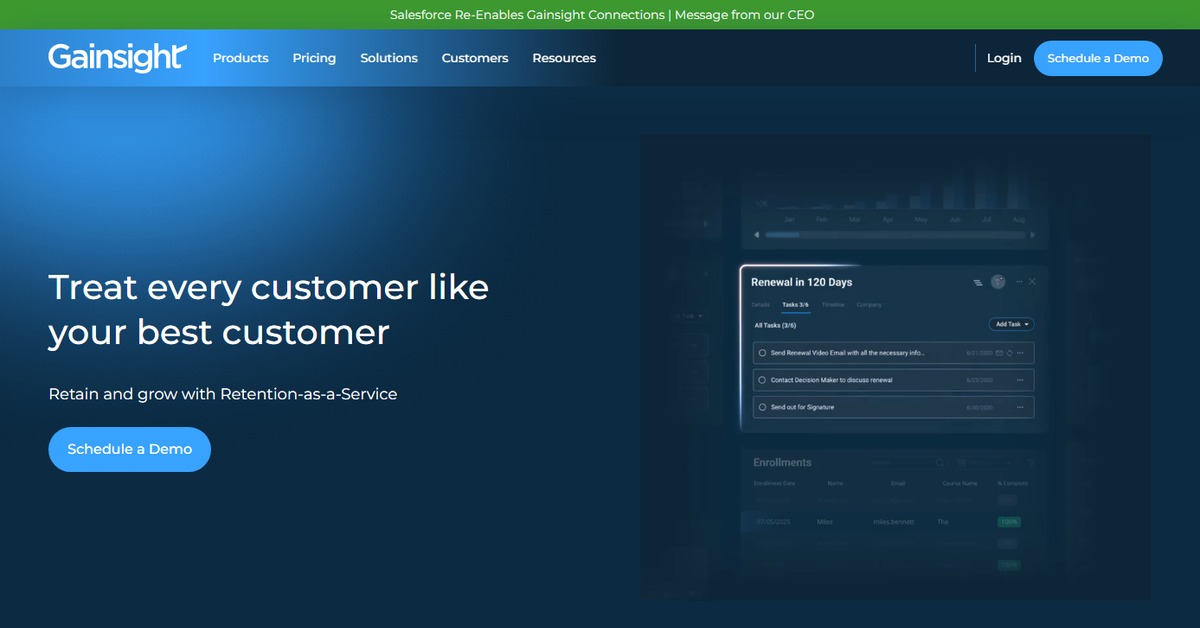Close the Renewal in 120 Days card
This screenshot has width=1200, height=628.
click(1032, 283)
